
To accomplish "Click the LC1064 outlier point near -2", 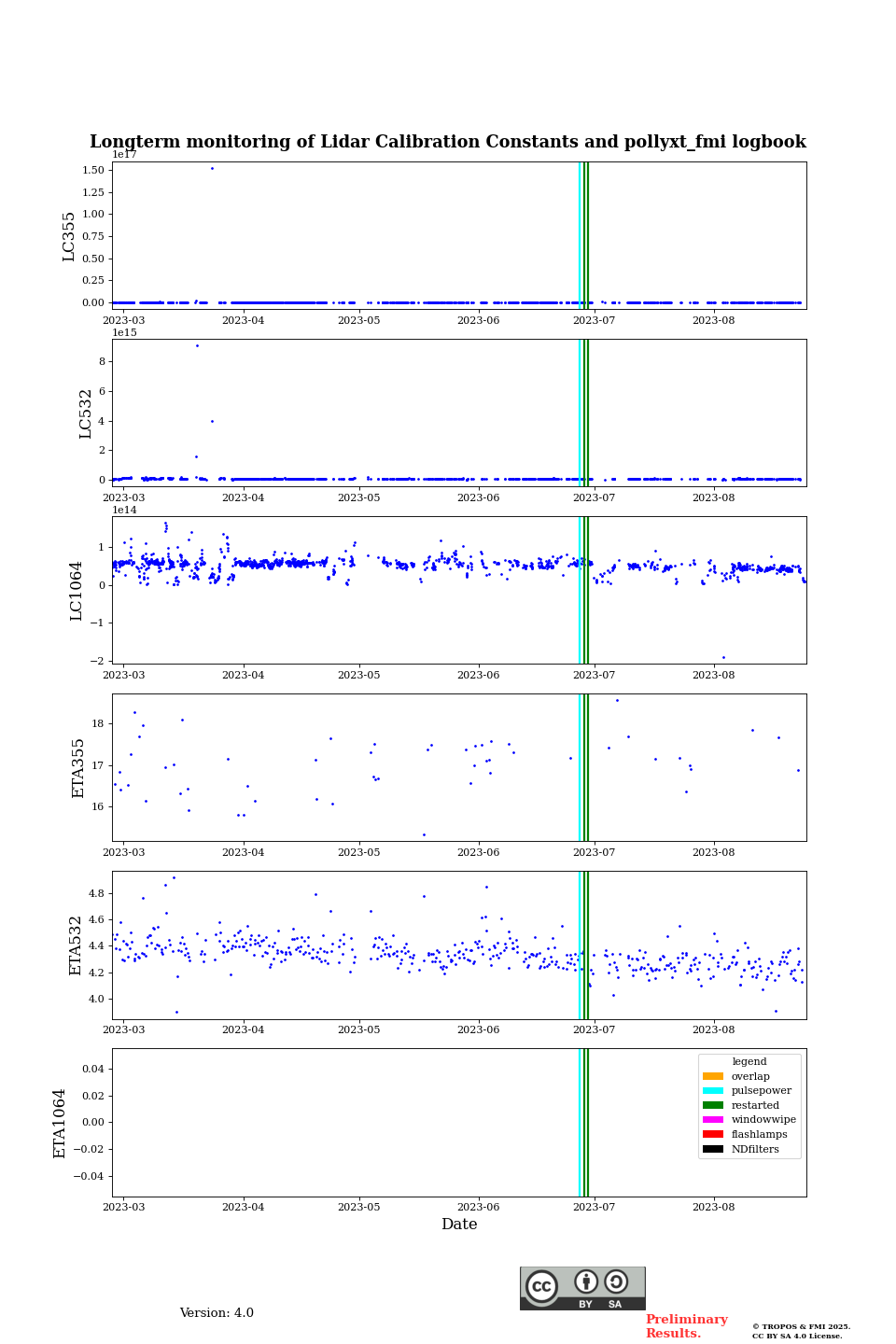I will (x=723, y=657).
